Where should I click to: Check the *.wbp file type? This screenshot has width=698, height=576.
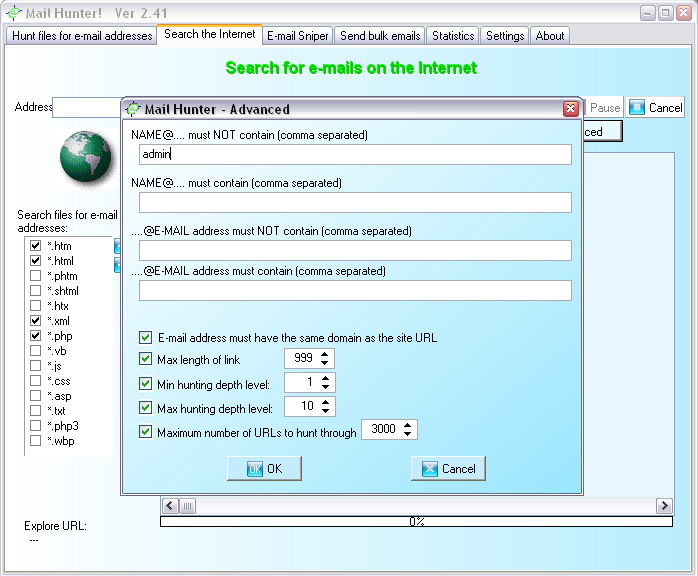[x=36, y=441]
